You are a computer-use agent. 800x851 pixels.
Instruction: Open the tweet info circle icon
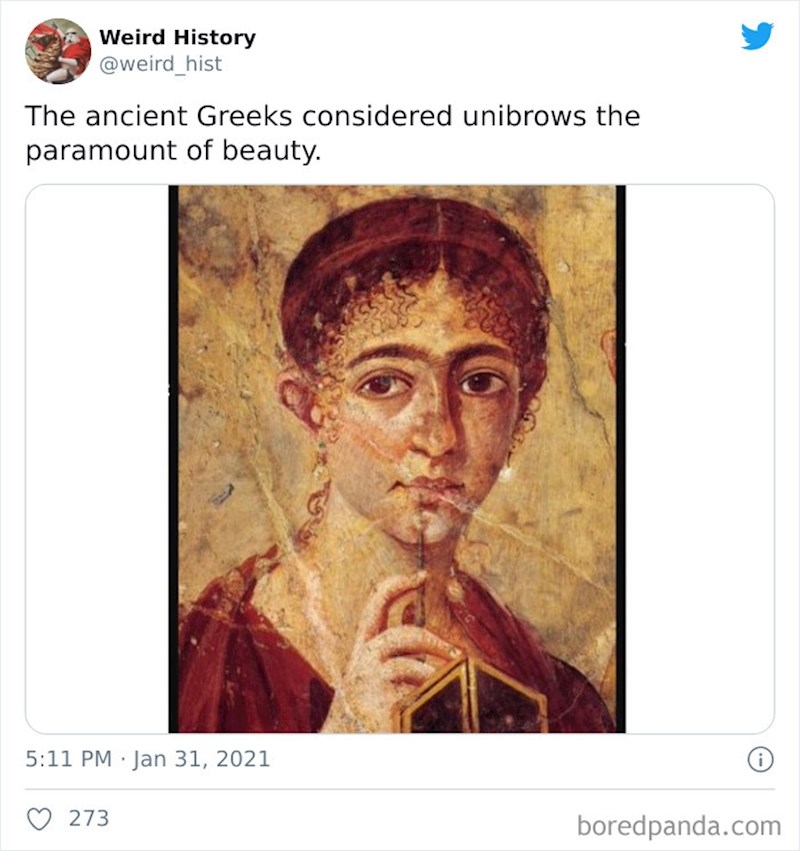click(x=759, y=760)
